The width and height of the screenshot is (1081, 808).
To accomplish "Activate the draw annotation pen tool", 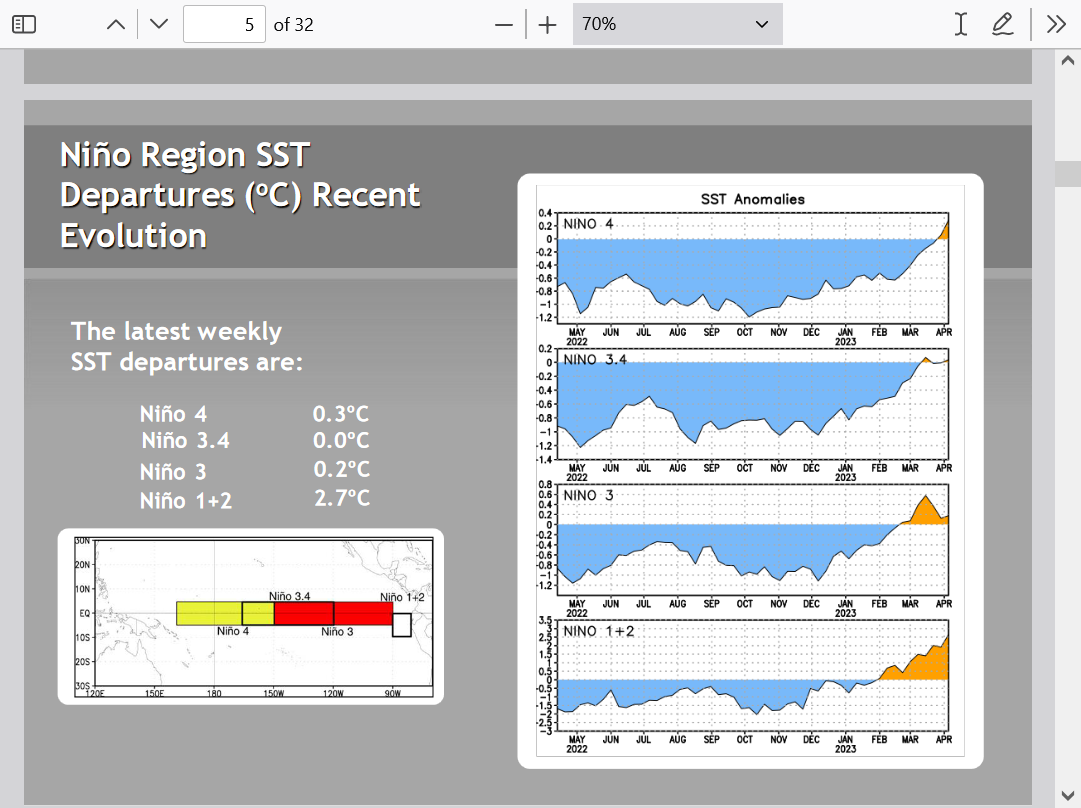I will (x=1003, y=24).
